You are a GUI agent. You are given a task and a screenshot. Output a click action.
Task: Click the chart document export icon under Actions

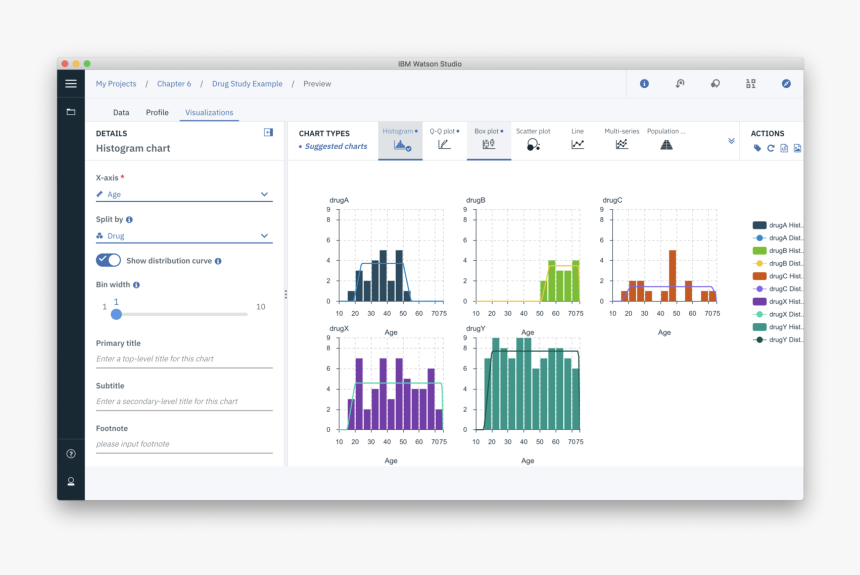[784, 148]
